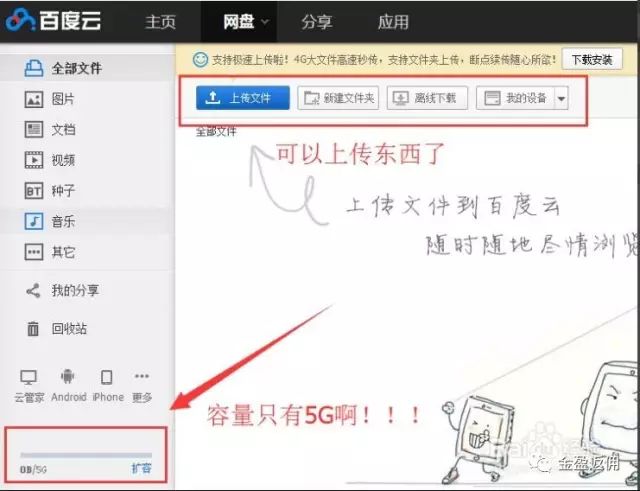Viewport: 640px width, 491px height.
Task: Click the 更多 three-dots icon
Action: click(x=142, y=376)
